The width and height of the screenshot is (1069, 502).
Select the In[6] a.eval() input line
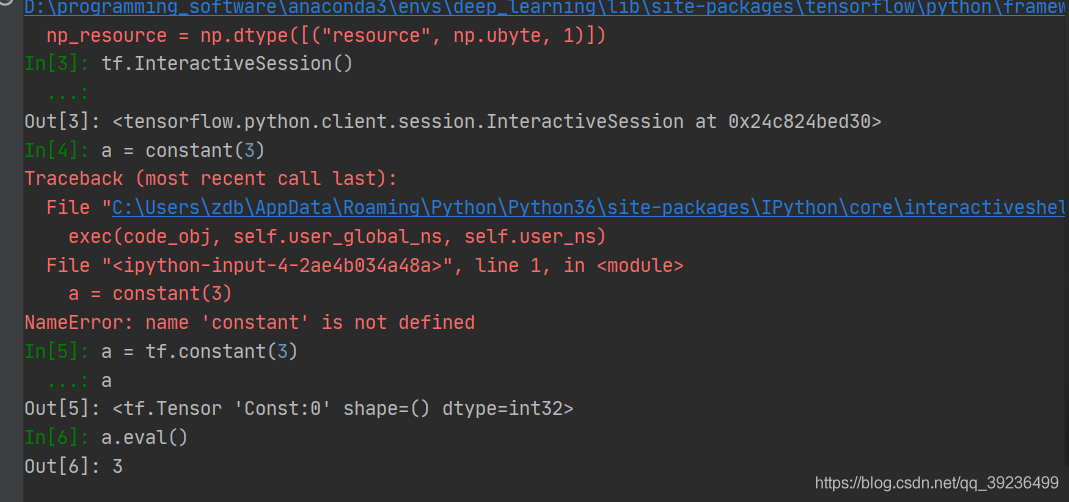106,437
